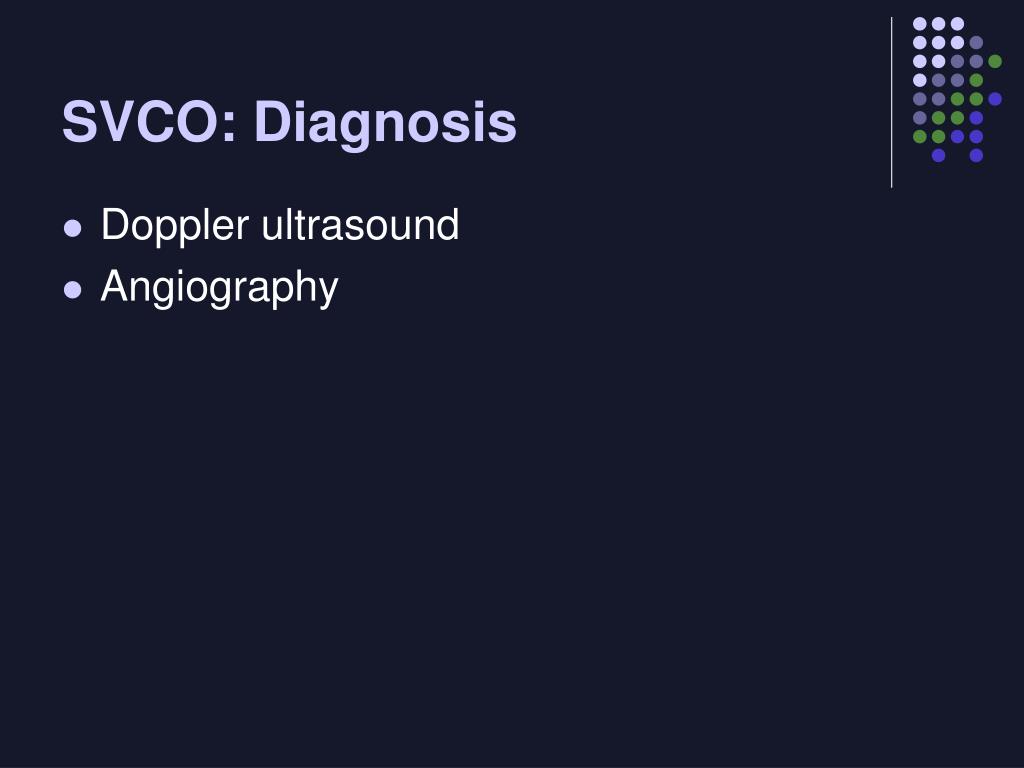1024x768 pixels.
Task: Click the bullet dot beside Angiography
Action: pos(72,289)
